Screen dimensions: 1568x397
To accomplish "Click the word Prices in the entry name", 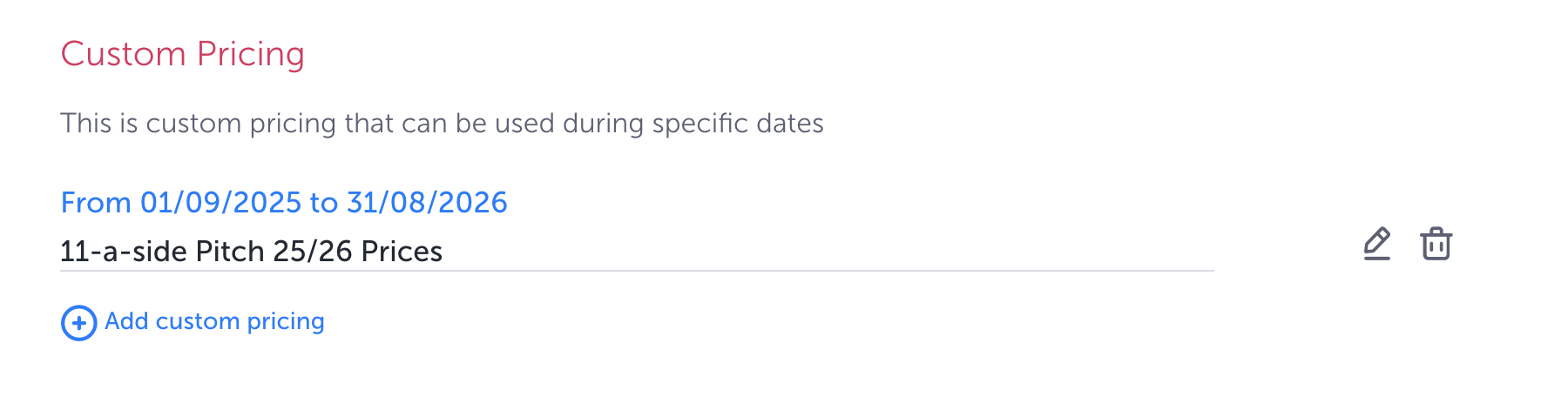I will [x=402, y=252].
